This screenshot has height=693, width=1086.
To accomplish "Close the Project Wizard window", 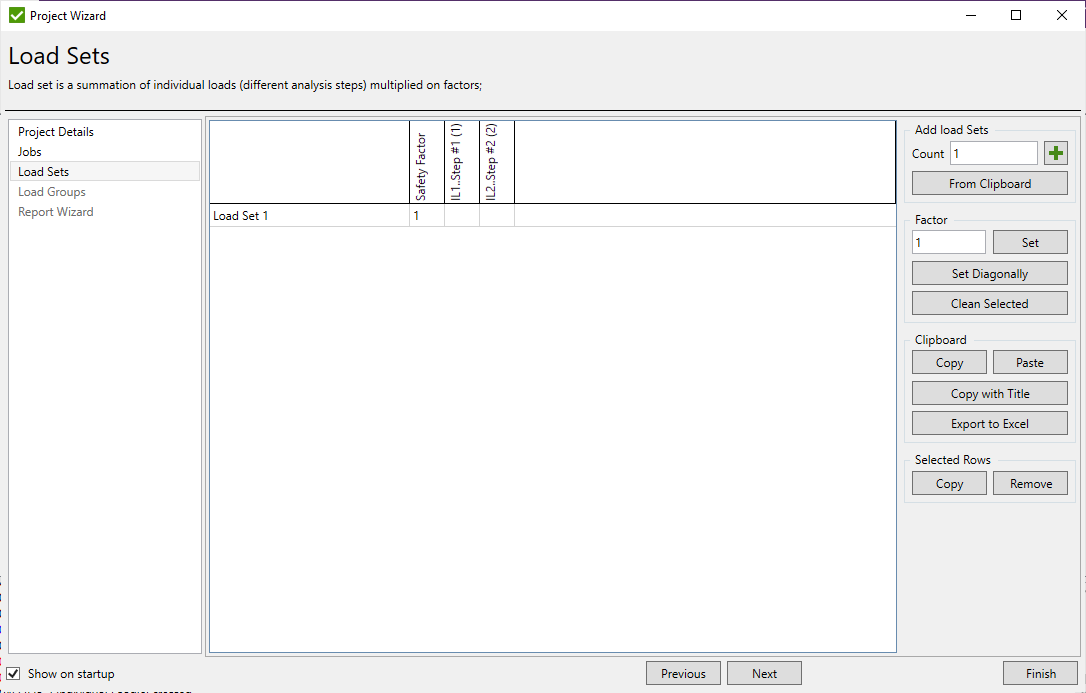I will click(1062, 15).
